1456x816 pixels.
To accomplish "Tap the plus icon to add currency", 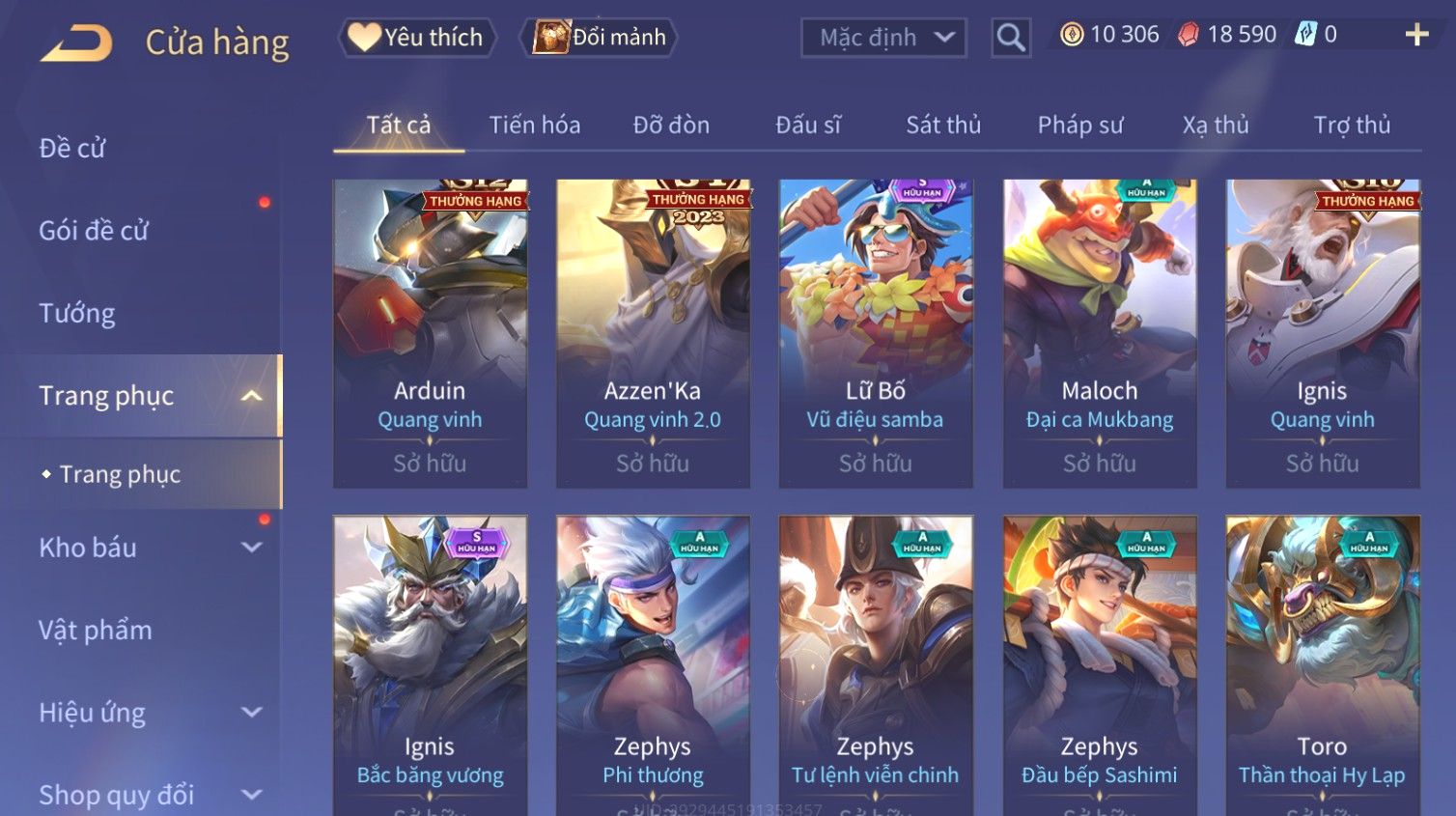I will [1416, 35].
